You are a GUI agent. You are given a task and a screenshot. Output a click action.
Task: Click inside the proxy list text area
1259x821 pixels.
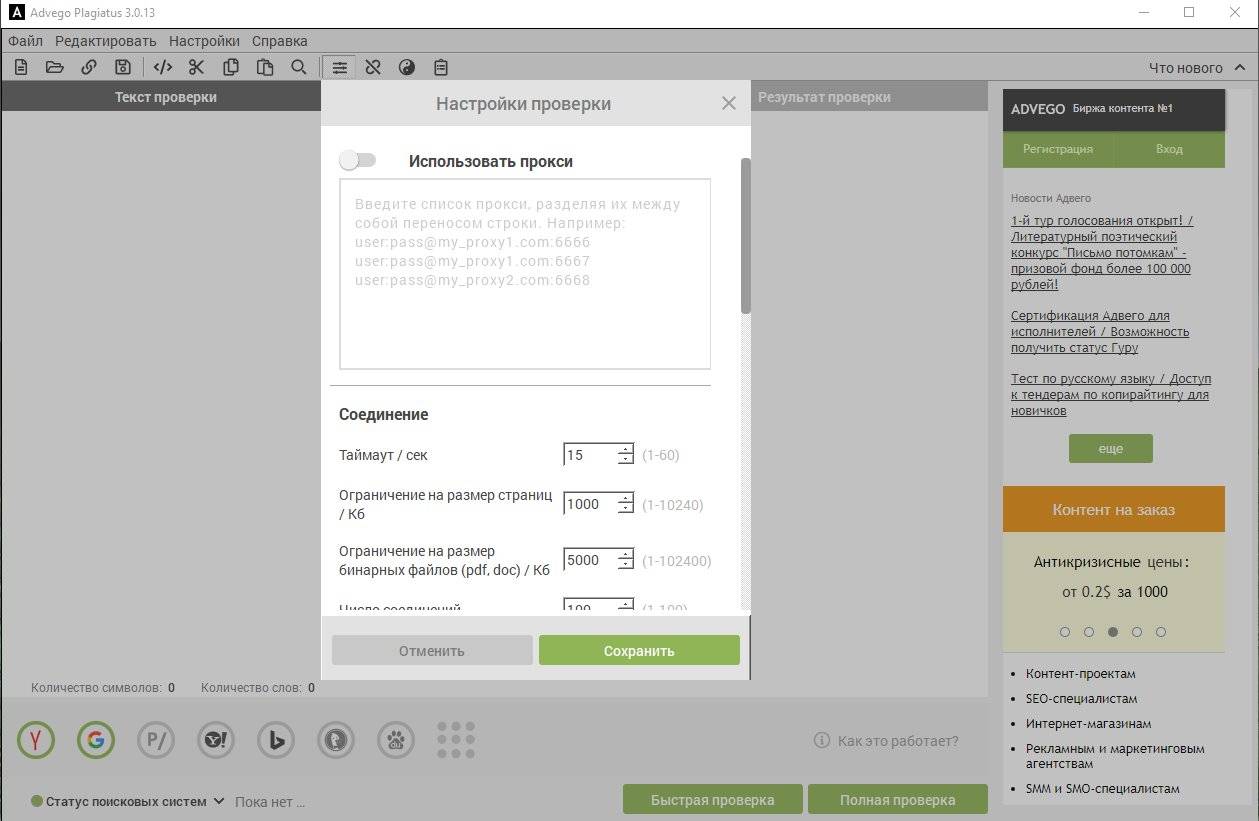tap(525, 274)
